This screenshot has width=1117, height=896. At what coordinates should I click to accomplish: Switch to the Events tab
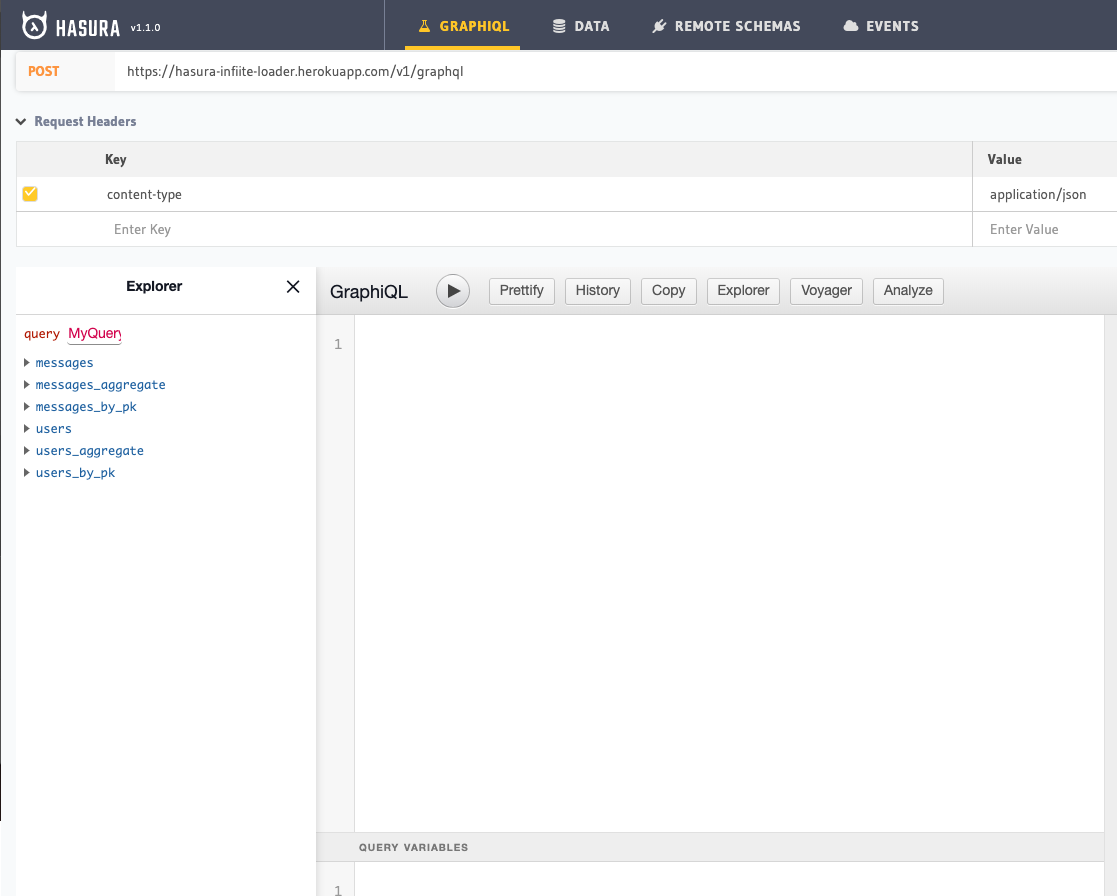pyautogui.click(x=891, y=27)
